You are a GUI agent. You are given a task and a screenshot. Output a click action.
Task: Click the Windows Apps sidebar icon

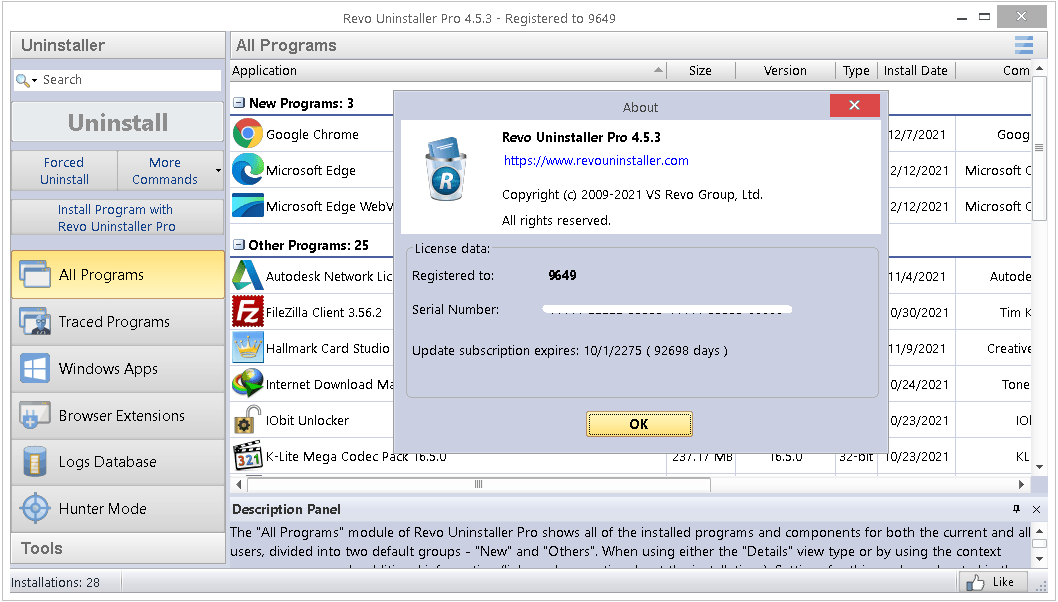tap(35, 368)
